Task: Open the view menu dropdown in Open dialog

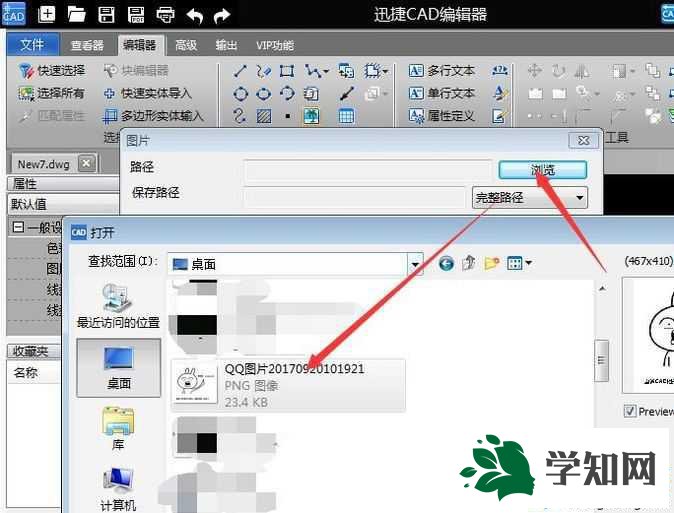Action: pos(519,263)
